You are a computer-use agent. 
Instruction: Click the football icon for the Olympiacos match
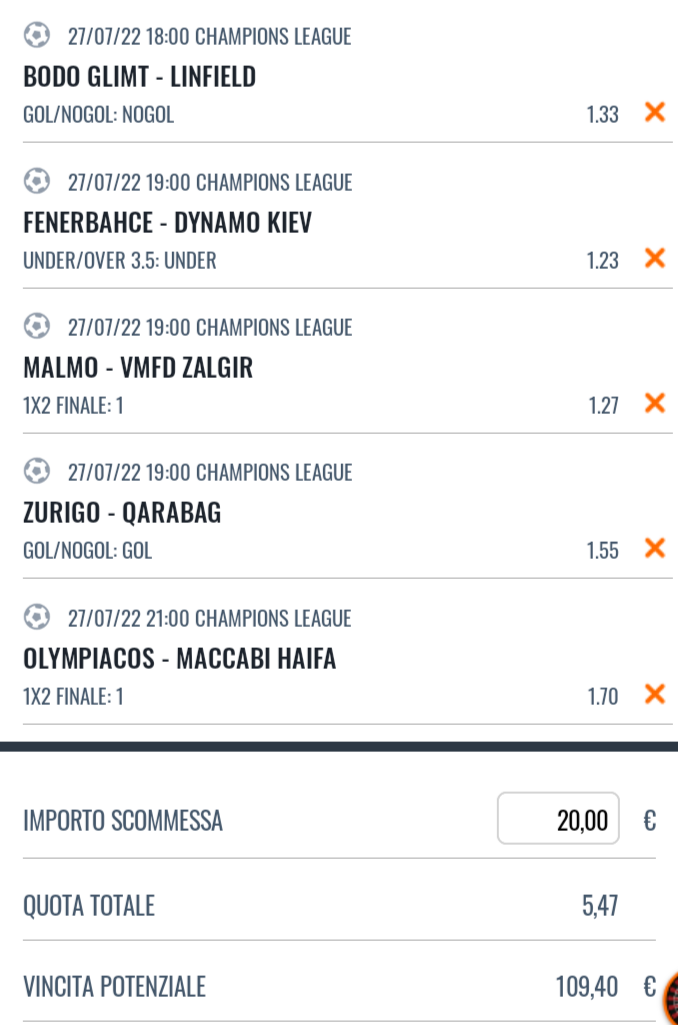click(37, 617)
